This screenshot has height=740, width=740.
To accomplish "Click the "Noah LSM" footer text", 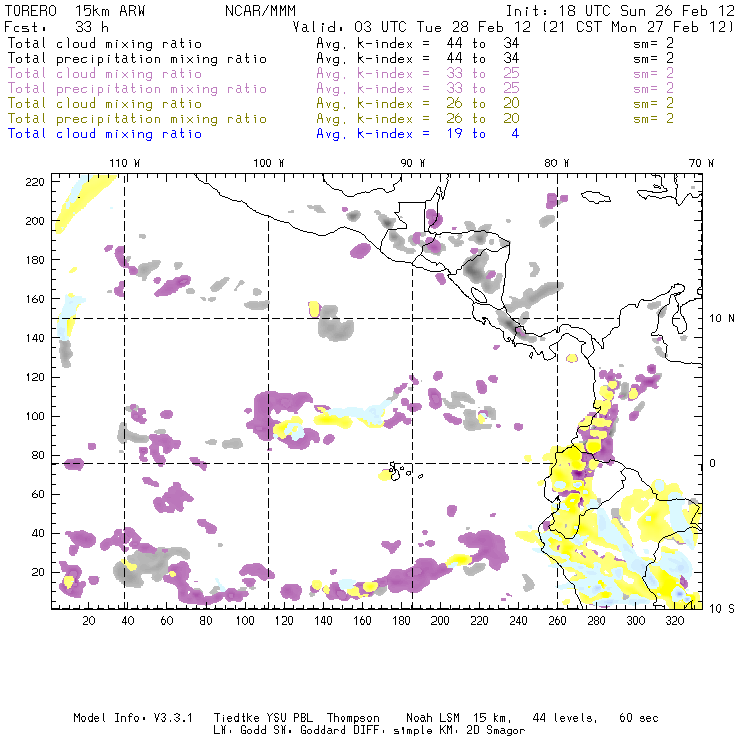I will click(433, 718).
